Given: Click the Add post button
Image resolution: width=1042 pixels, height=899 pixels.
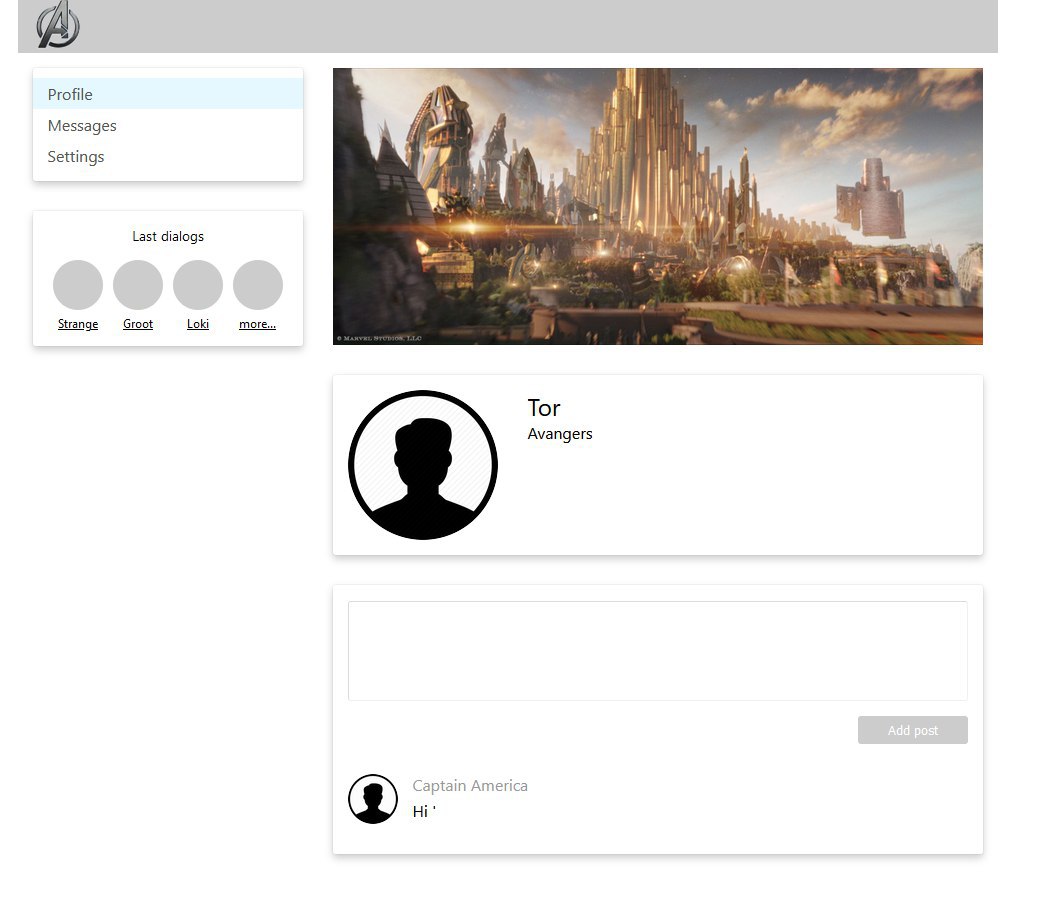Looking at the screenshot, I should pyautogui.click(x=912, y=730).
